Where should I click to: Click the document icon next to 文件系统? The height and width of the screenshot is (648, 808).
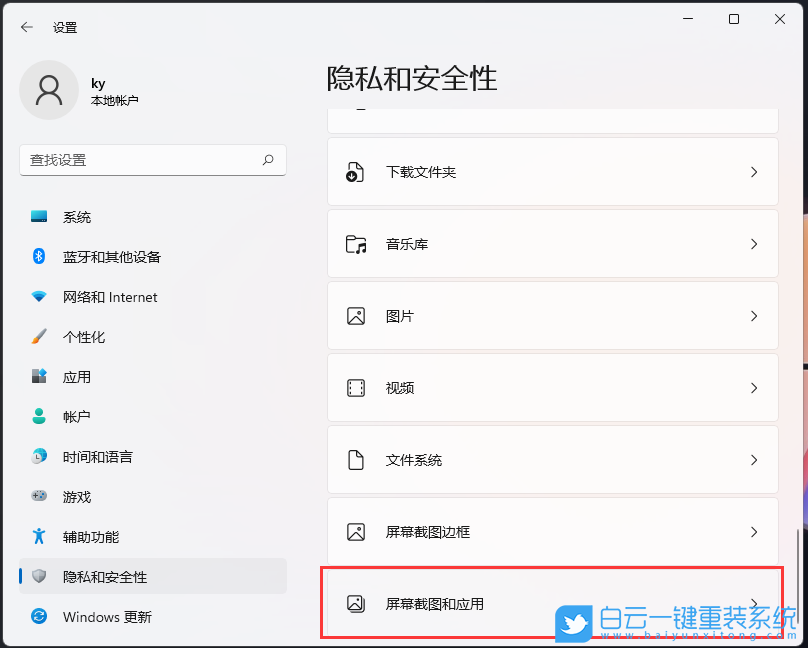355,459
